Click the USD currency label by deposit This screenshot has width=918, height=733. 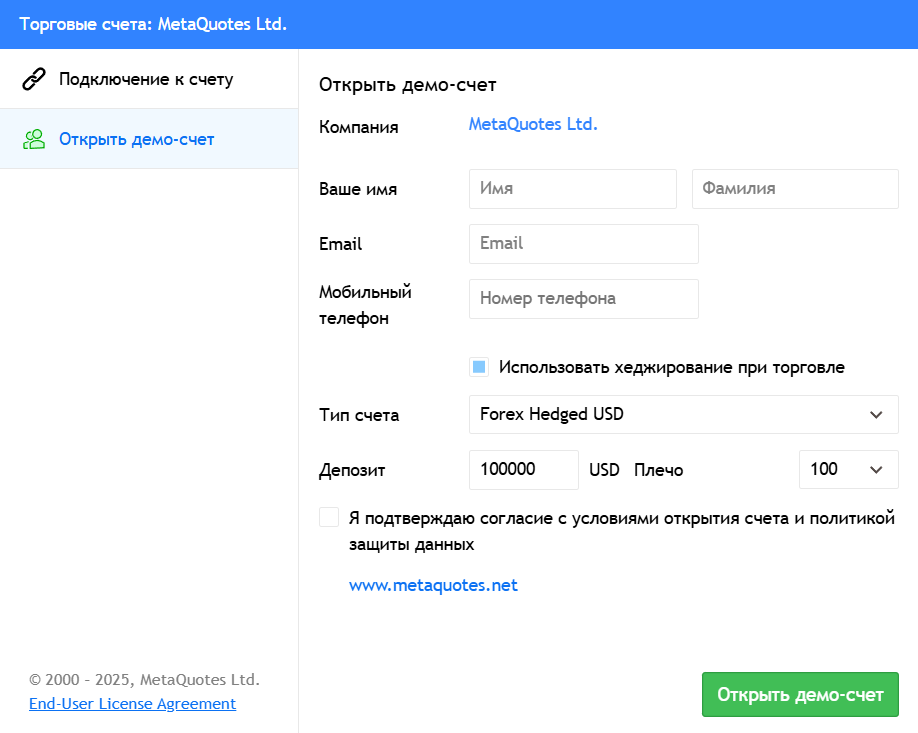tap(604, 470)
